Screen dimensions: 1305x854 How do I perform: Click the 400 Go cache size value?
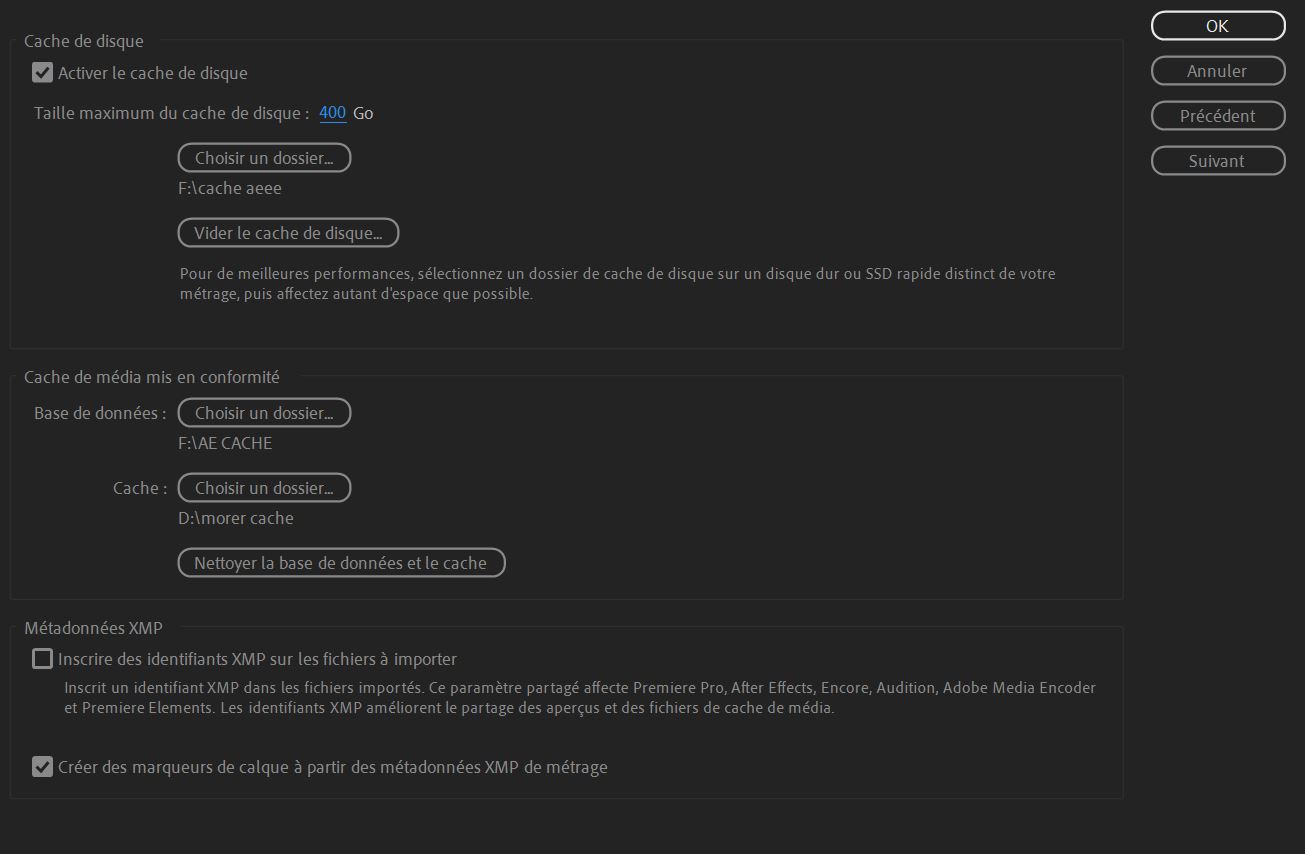coord(333,113)
